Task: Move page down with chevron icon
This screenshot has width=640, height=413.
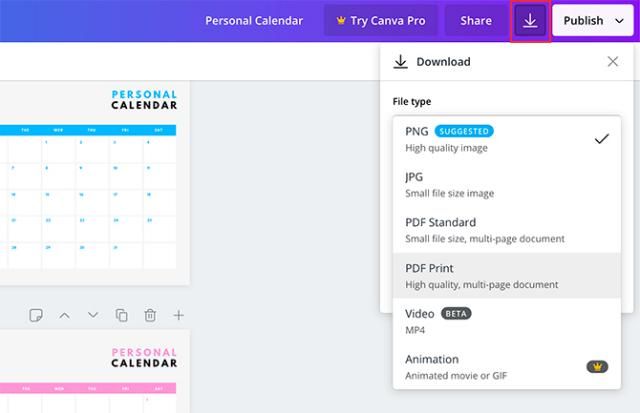Action: (93, 315)
